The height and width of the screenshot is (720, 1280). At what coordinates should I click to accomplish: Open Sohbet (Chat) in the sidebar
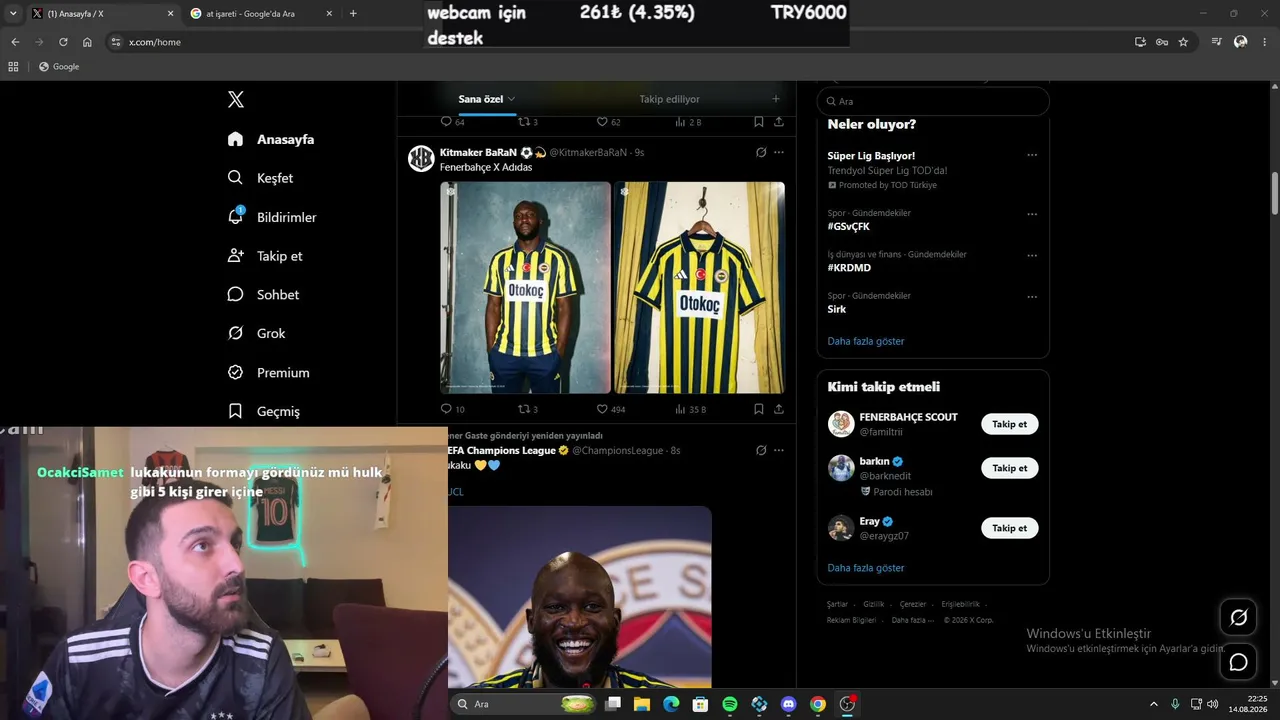[264, 295]
